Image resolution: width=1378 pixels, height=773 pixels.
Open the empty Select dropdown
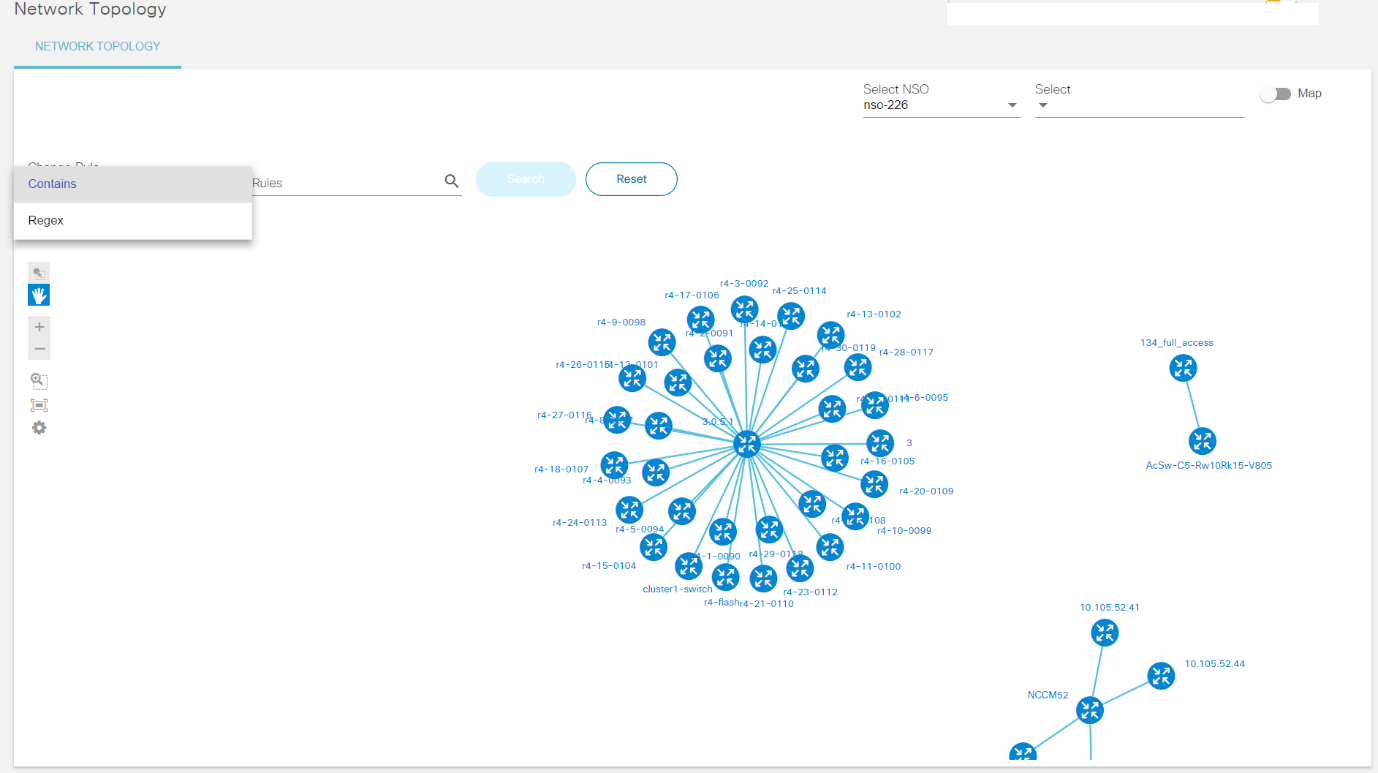pyautogui.click(x=1139, y=105)
